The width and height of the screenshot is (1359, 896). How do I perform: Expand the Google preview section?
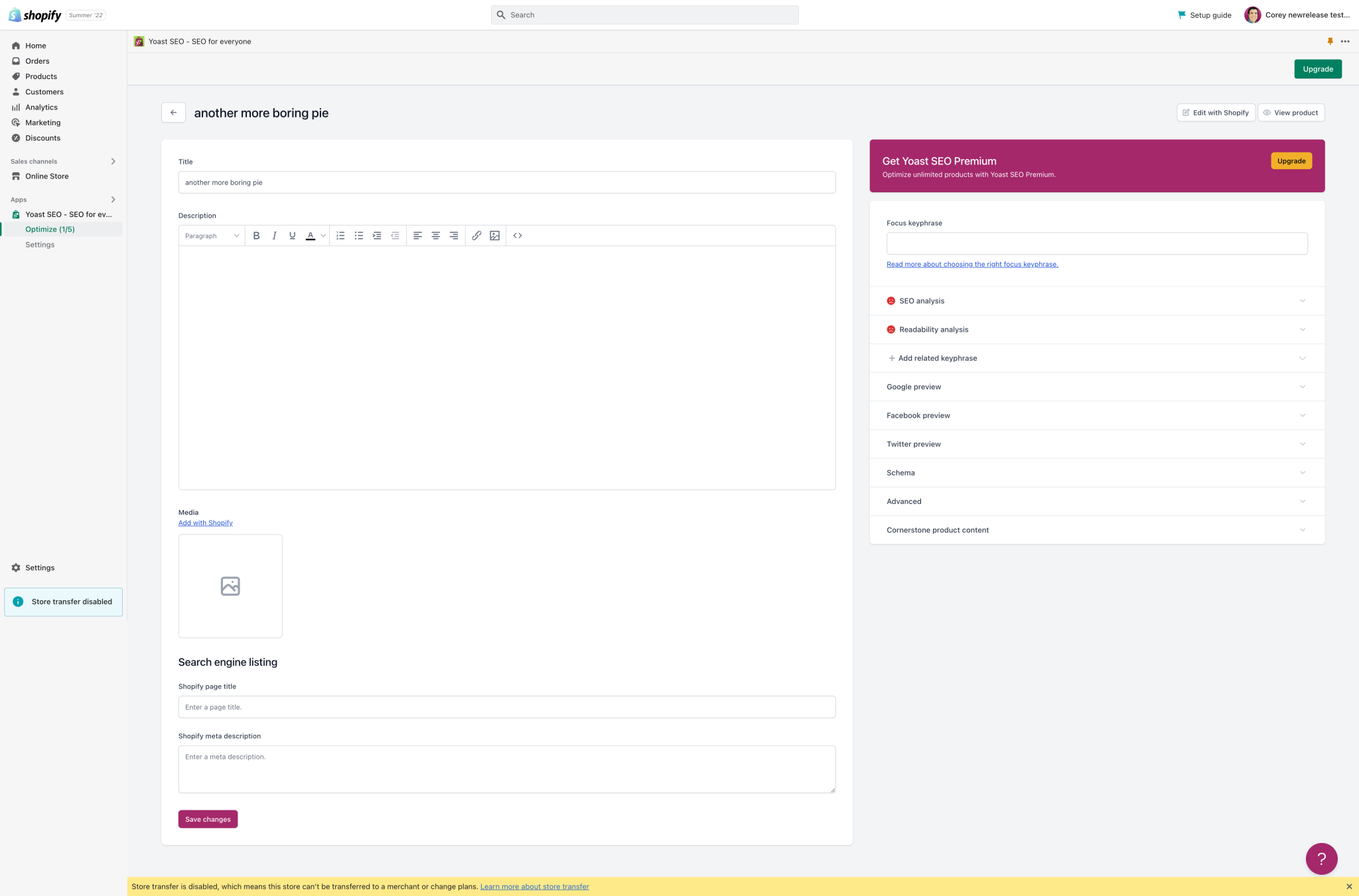point(1097,387)
